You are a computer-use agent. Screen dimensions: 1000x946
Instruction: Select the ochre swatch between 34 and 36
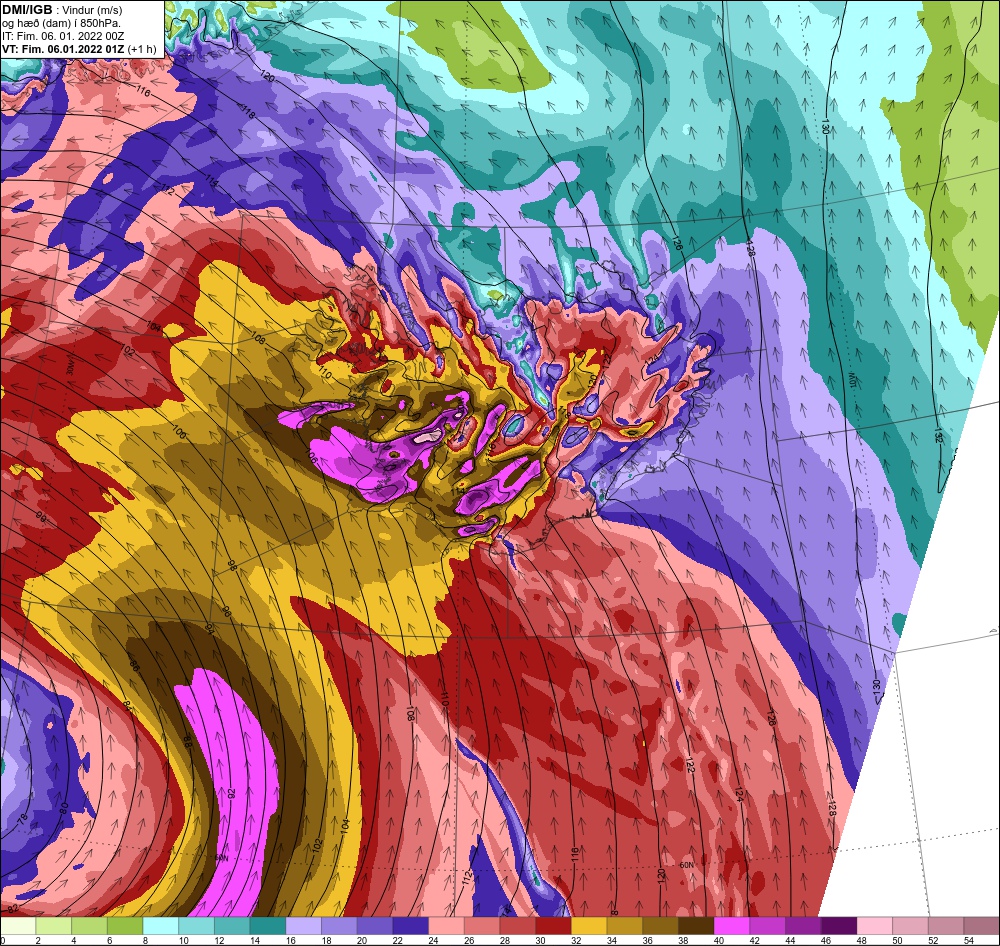point(626,926)
